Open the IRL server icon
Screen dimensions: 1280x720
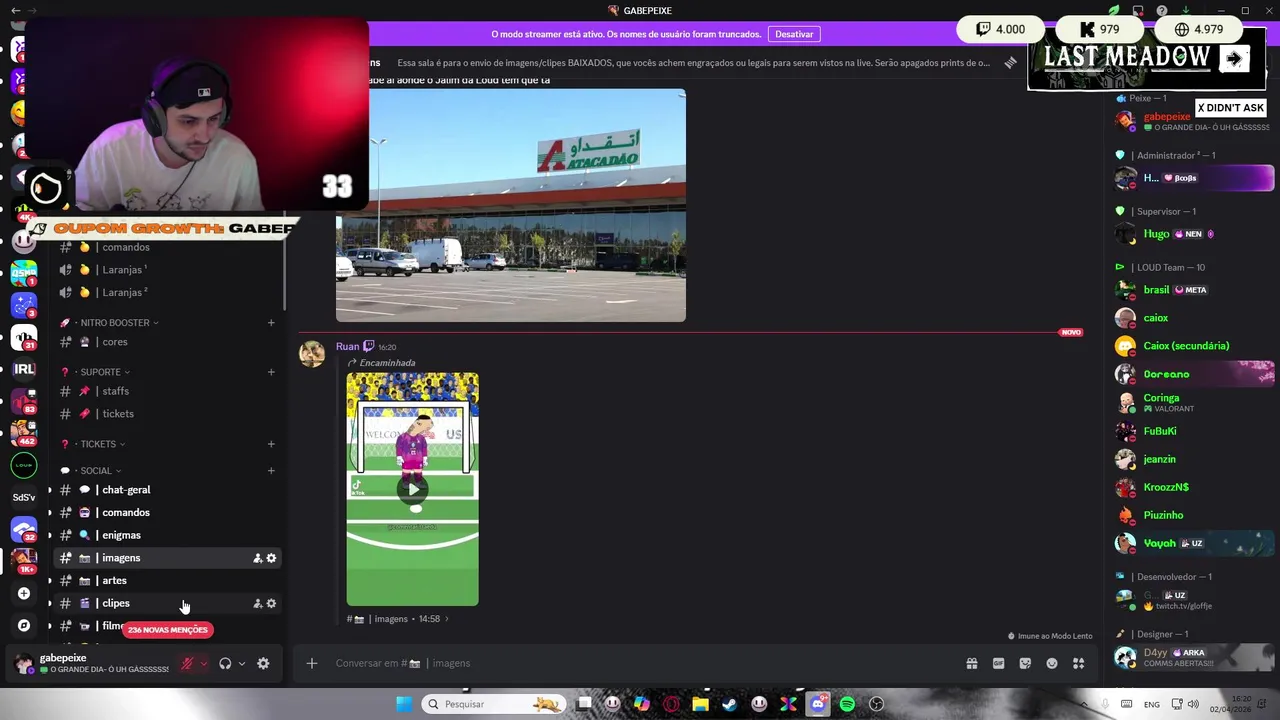pos(24,369)
